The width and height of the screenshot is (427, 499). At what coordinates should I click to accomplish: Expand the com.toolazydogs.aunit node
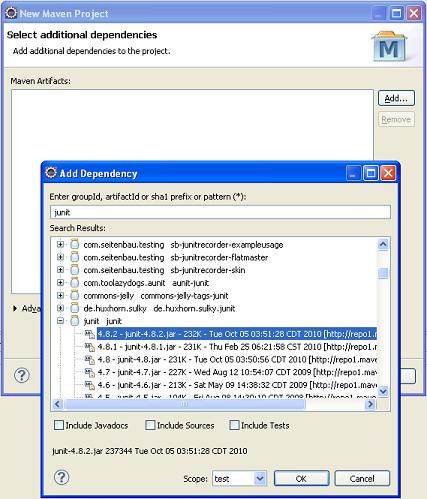pyautogui.click(x=60, y=283)
